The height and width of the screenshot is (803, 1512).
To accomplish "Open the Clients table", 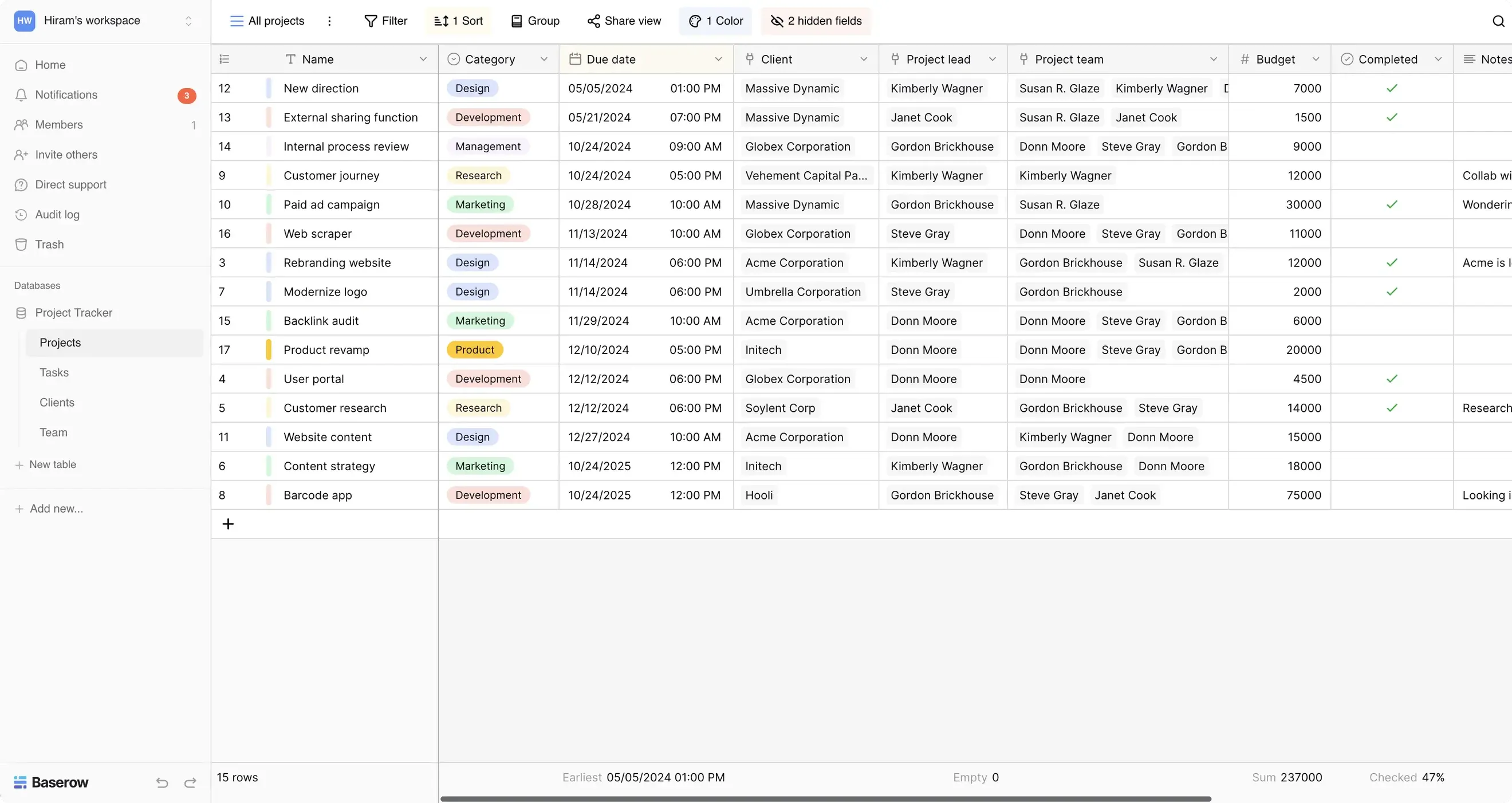I will click(57, 402).
